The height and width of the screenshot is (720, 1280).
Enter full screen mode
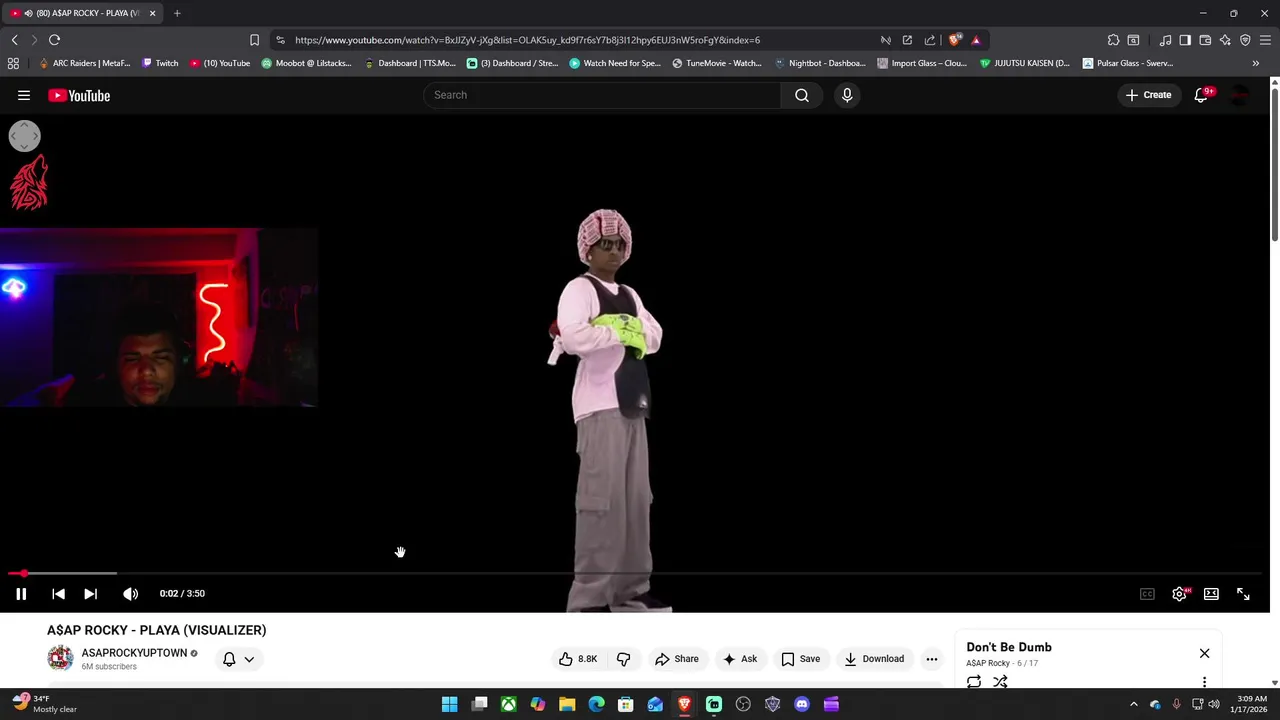click(1243, 594)
